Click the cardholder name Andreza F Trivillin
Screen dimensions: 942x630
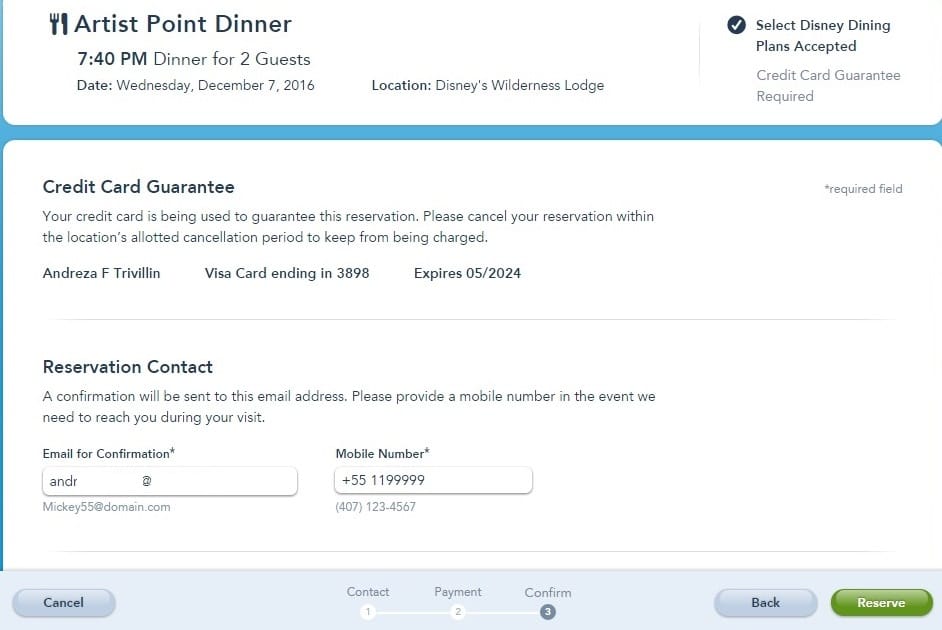pos(101,273)
